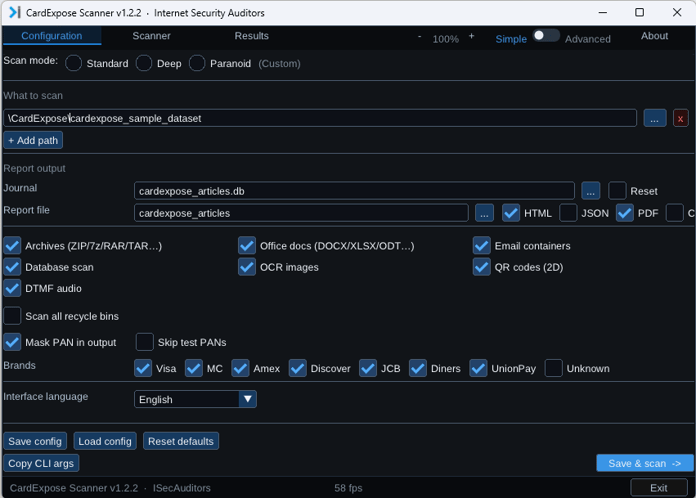Viewport: 696px width, 498px height.
Task: Open the Interface language dropdown
Action: (x=195, y=399)
